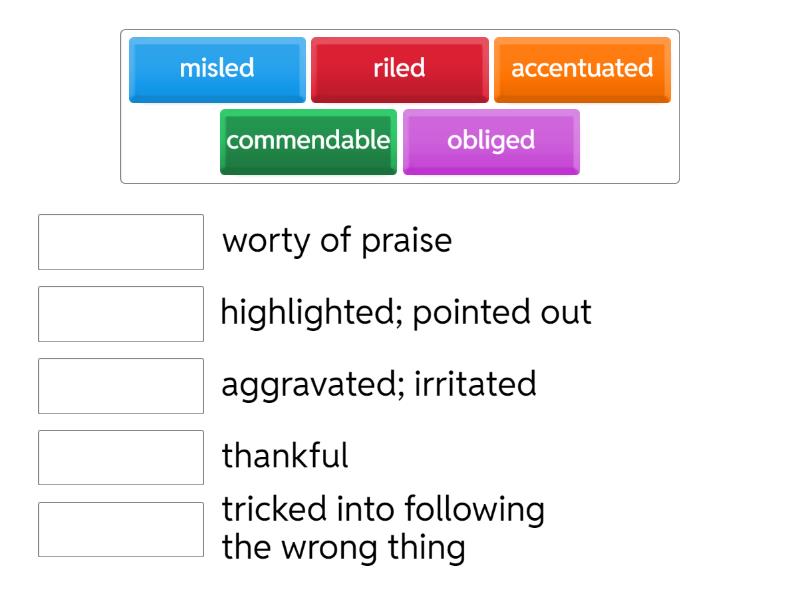The image size is (800, 600).
Task: Click the answer box for 'tricked into following'
Action: coord(120,527)
